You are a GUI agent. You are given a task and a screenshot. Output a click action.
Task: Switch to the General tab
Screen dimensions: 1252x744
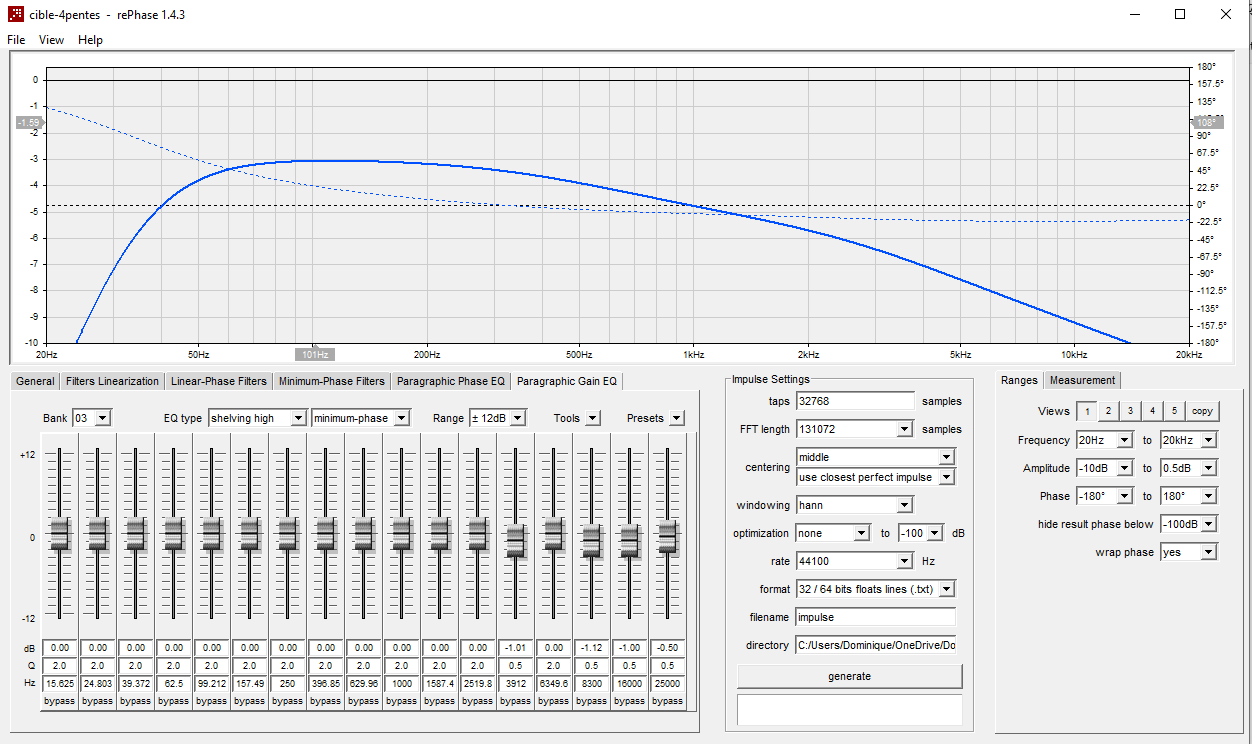click(x=35, y=381)
